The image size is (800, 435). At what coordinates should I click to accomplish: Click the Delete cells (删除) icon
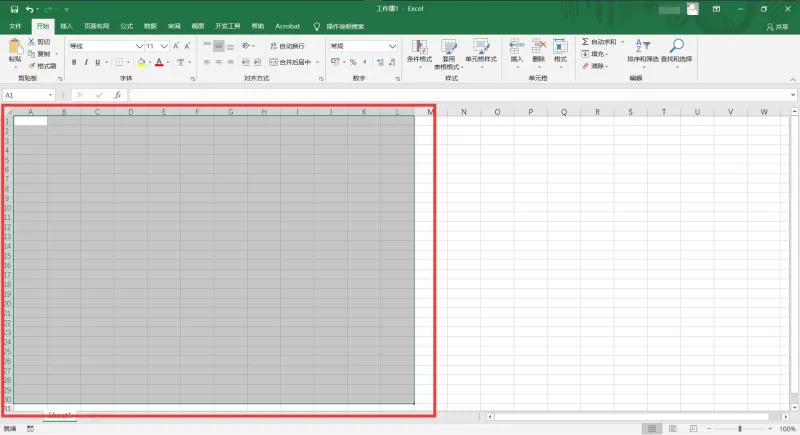(x=538, y=47)
